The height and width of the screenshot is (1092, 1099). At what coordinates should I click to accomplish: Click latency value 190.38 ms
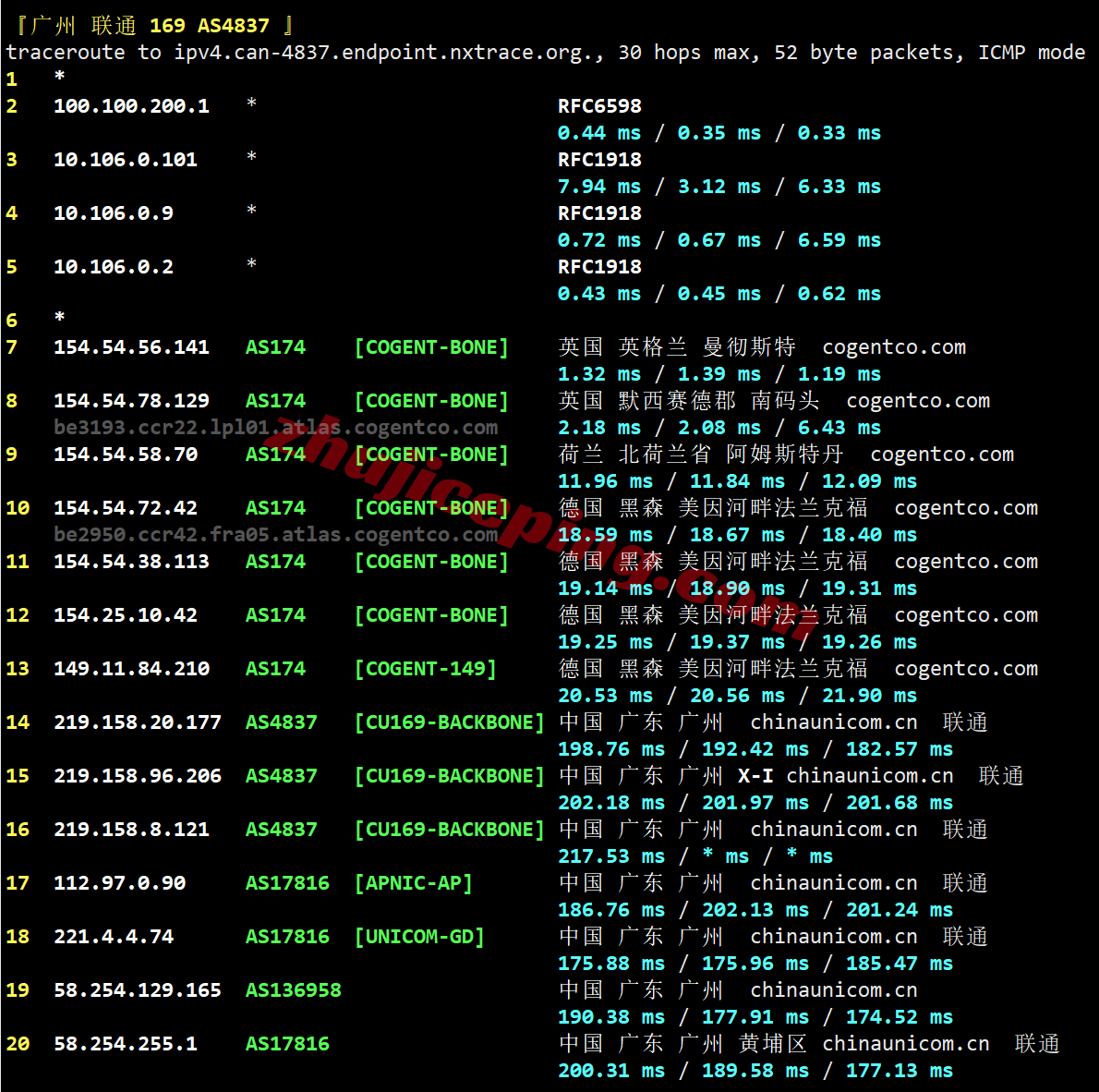click(x=611, y=1017)
